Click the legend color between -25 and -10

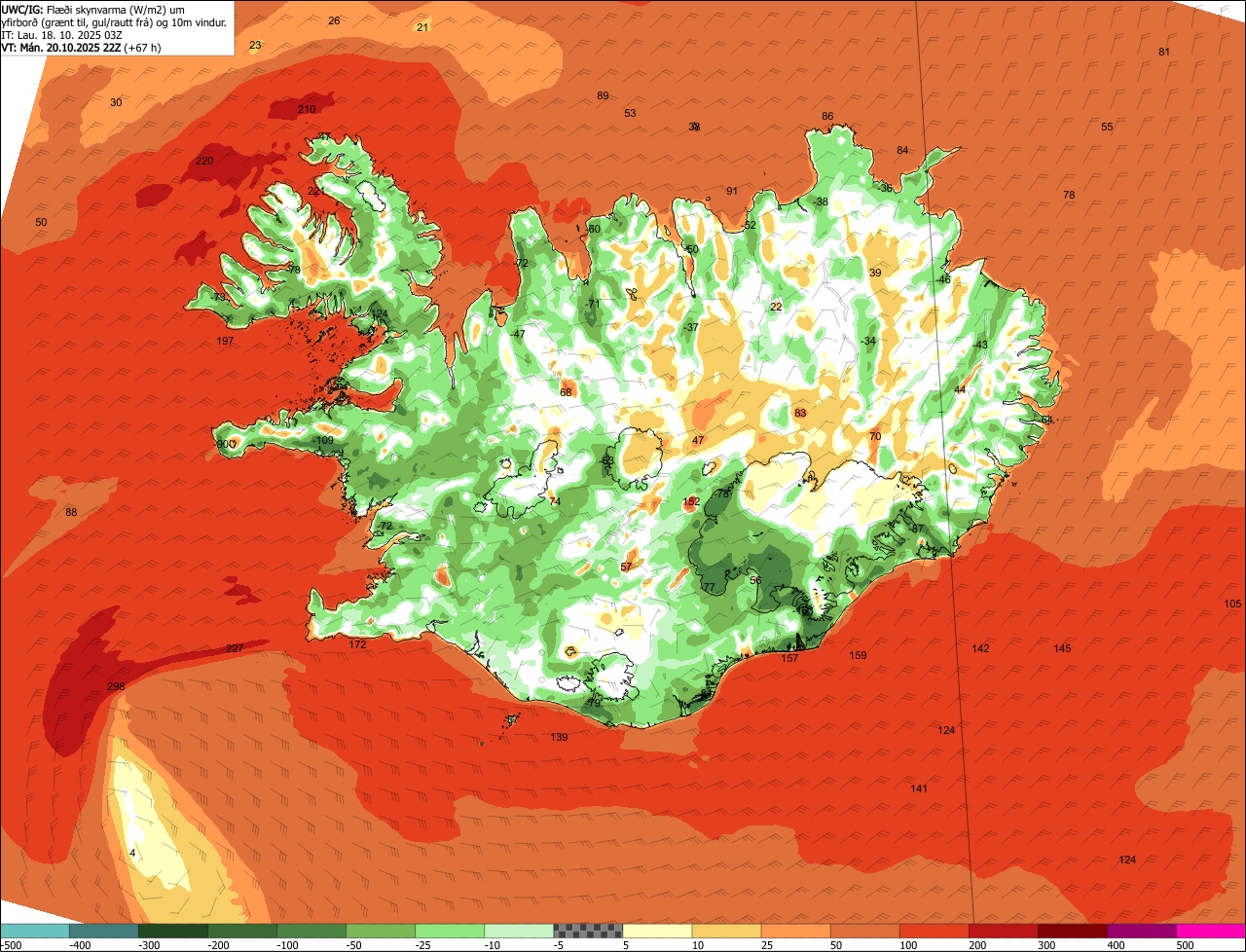(451, 931)
